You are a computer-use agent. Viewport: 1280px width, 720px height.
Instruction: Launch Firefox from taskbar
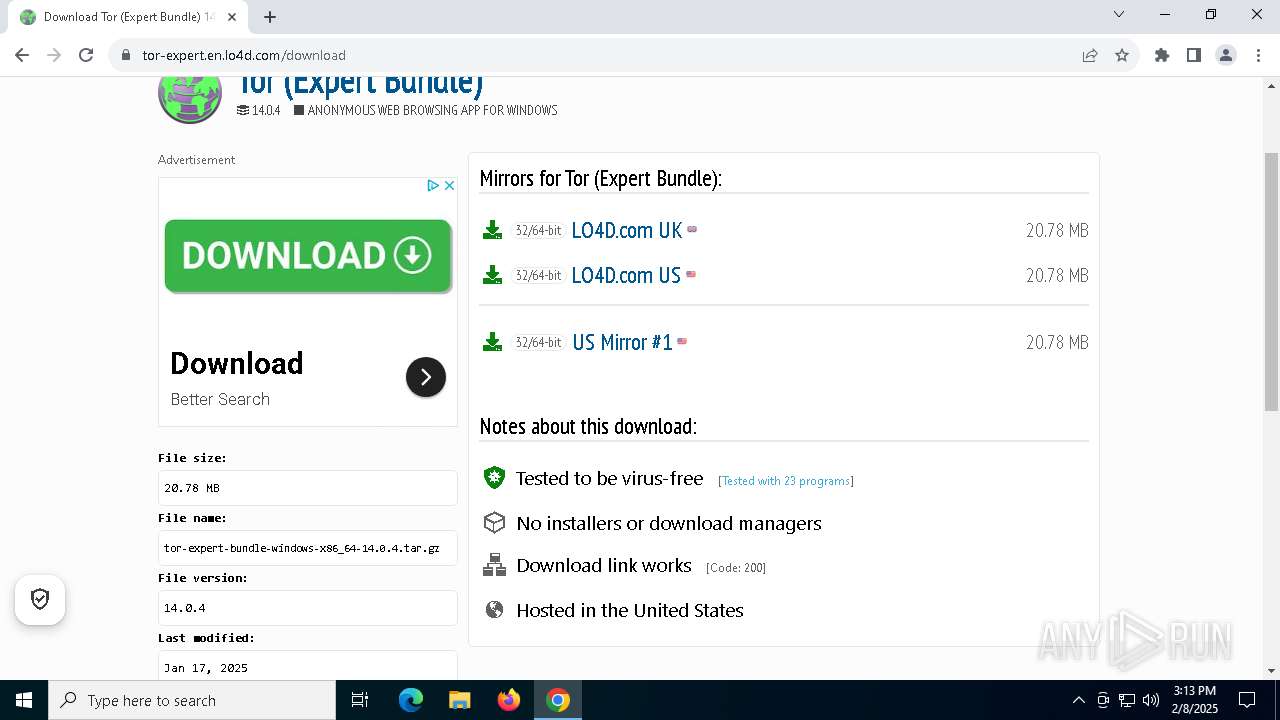point(509,700)
